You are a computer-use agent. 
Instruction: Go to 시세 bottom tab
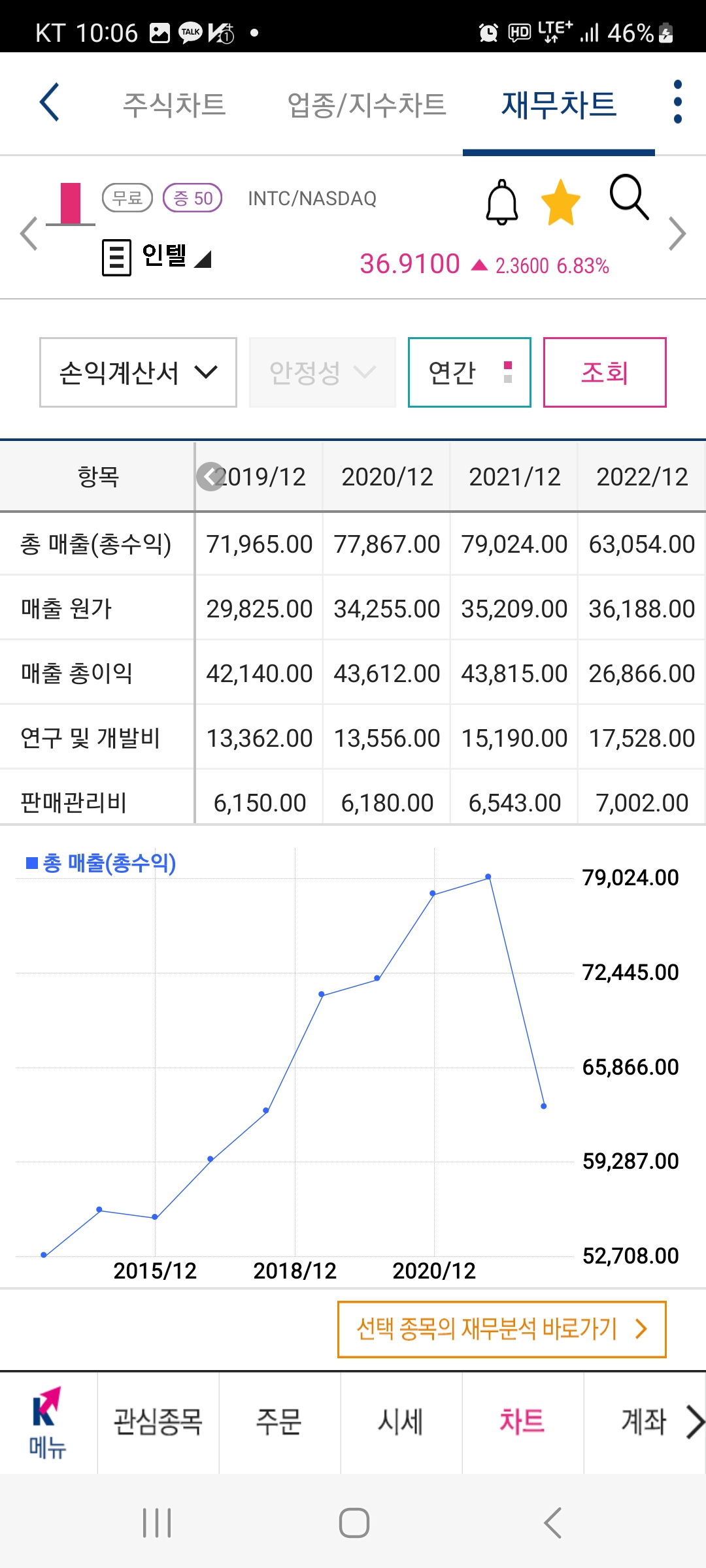tap(401, 1422)
